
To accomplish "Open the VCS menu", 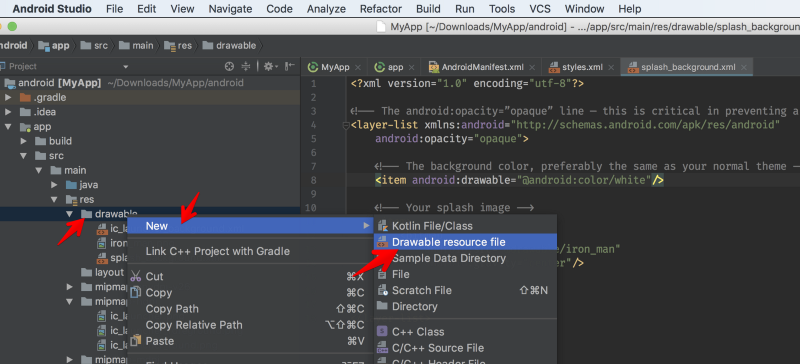I will pos(540,9).
